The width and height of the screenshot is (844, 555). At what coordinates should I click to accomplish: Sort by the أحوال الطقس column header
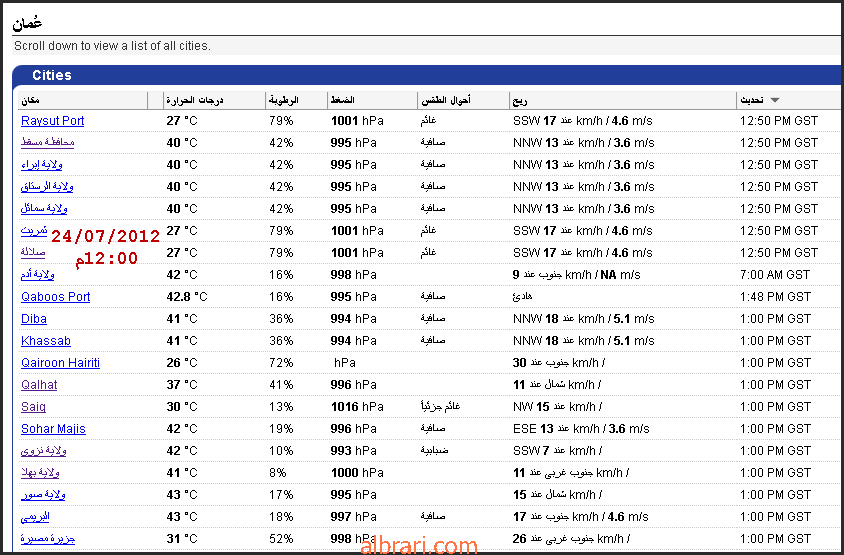pos(446,100)
